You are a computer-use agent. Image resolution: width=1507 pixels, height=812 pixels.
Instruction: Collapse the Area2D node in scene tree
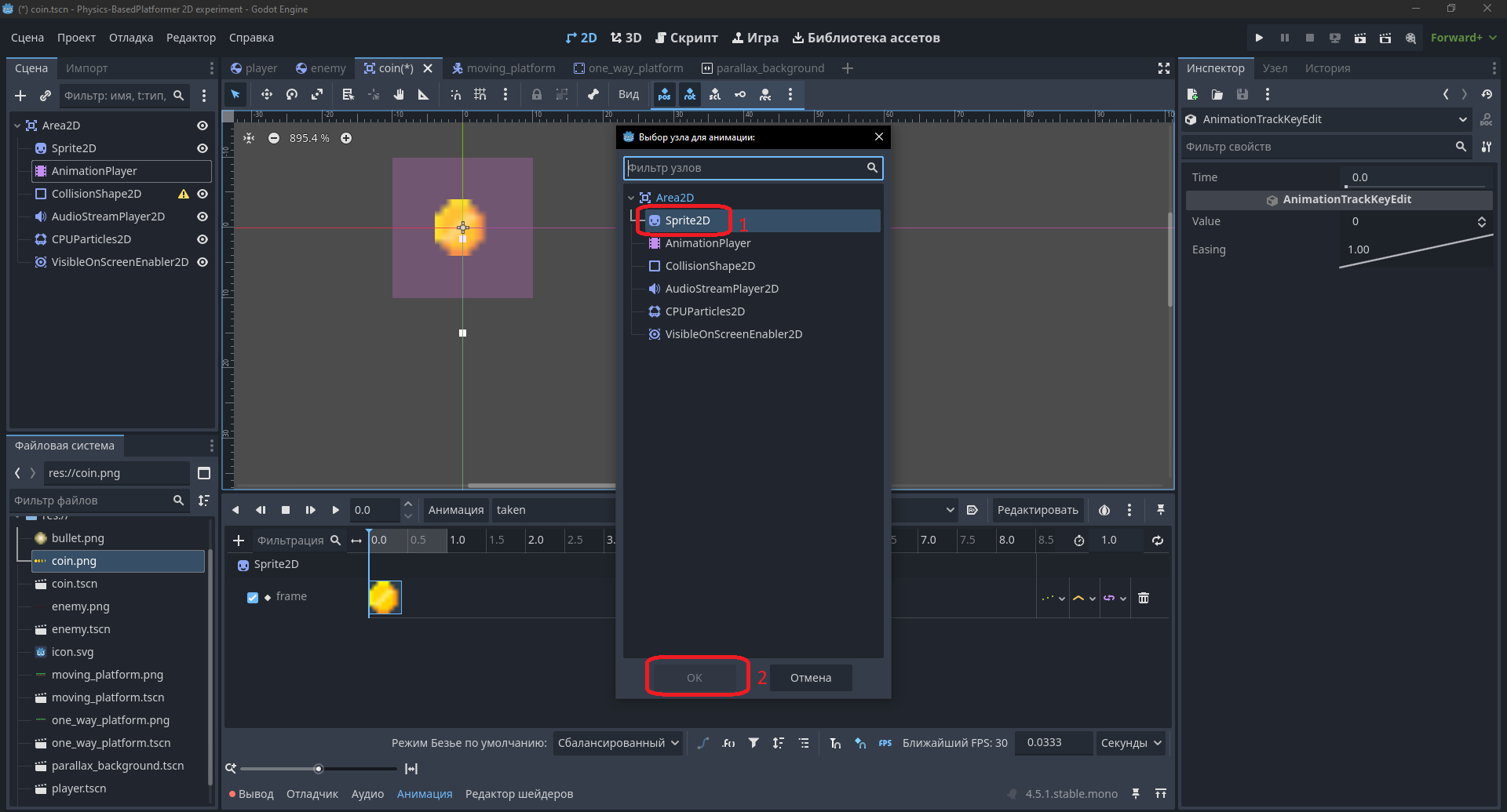pyautogui.click(x=17, y=126)
